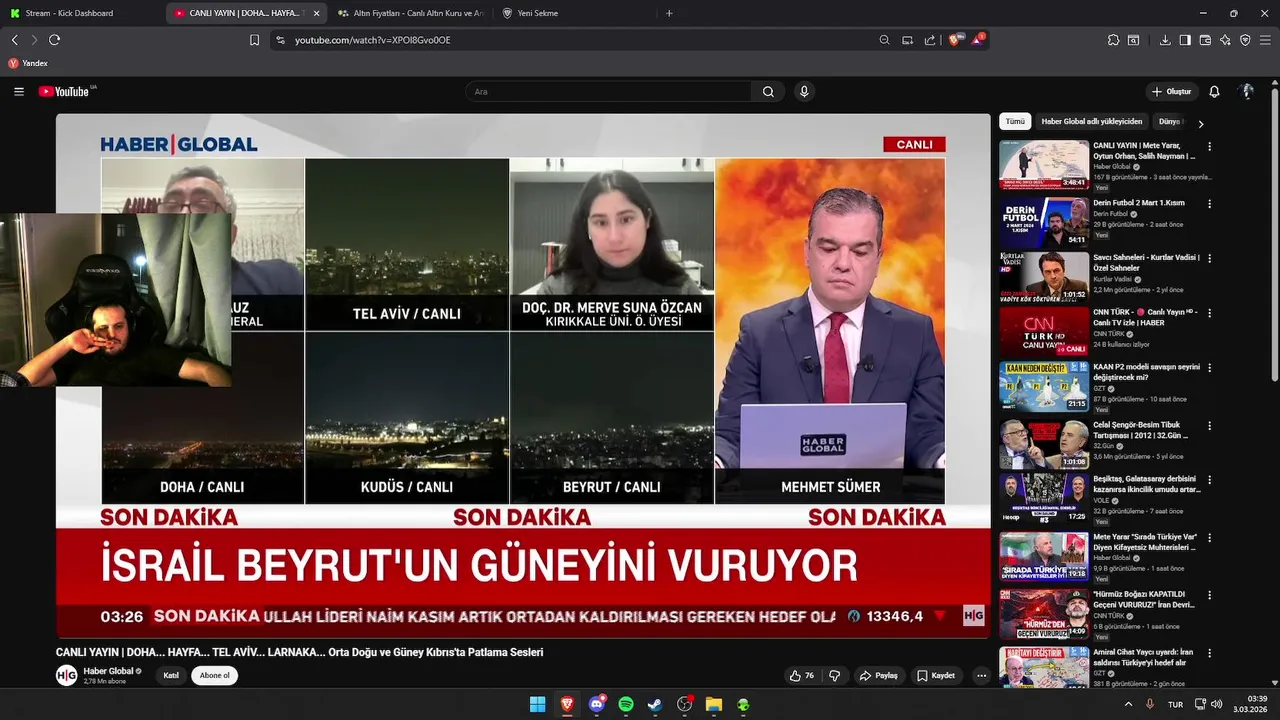1280x720 pixels.
Task: Open the Derin Futbol 2 Mart thumbnail
Action: point(1044,222)
